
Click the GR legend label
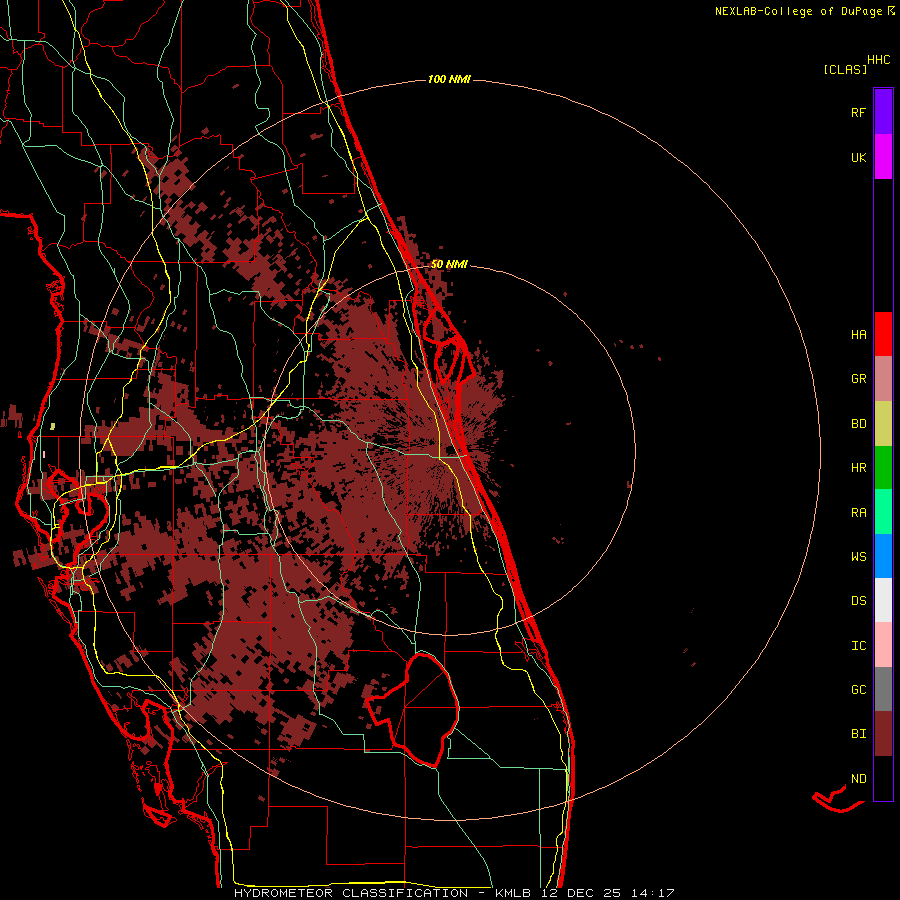tap(858, 379)
